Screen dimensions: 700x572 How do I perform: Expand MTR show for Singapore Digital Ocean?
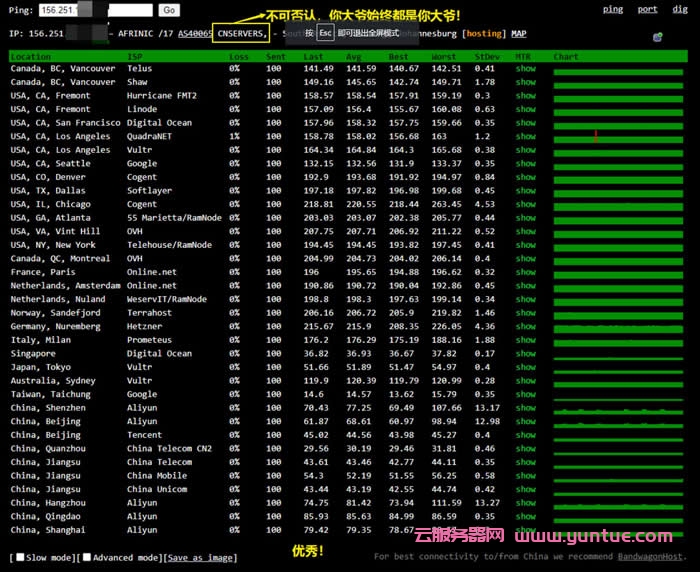tap(525, 353)
